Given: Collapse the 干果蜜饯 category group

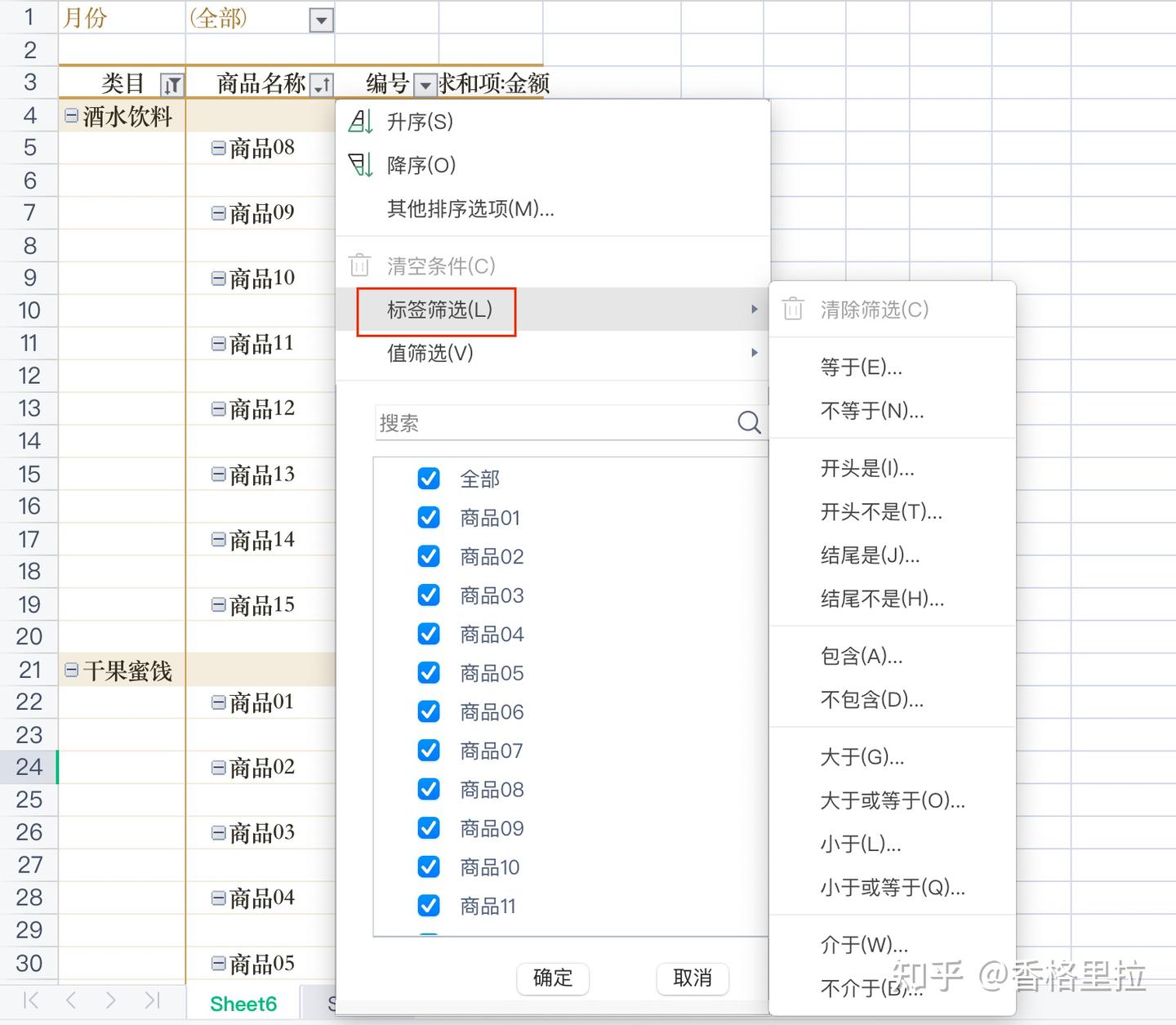Looking at the screenshot, I should pyautogui.click(x=72, y=671).
